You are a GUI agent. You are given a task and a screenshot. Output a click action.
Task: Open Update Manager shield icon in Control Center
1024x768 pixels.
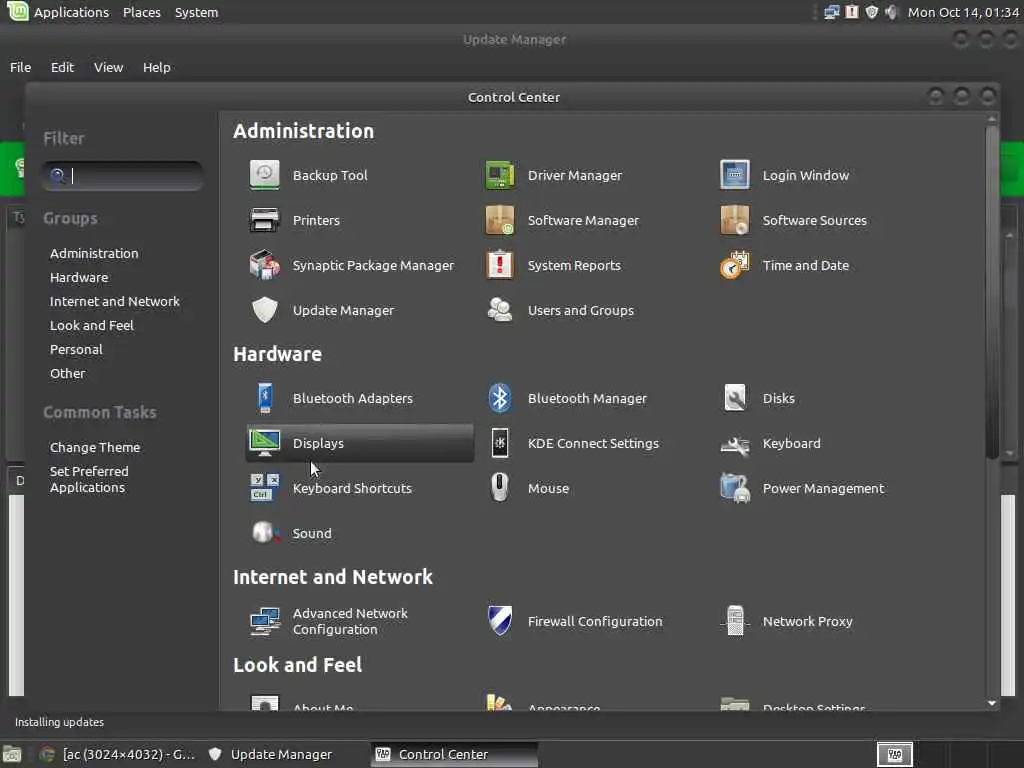point(264,310)
